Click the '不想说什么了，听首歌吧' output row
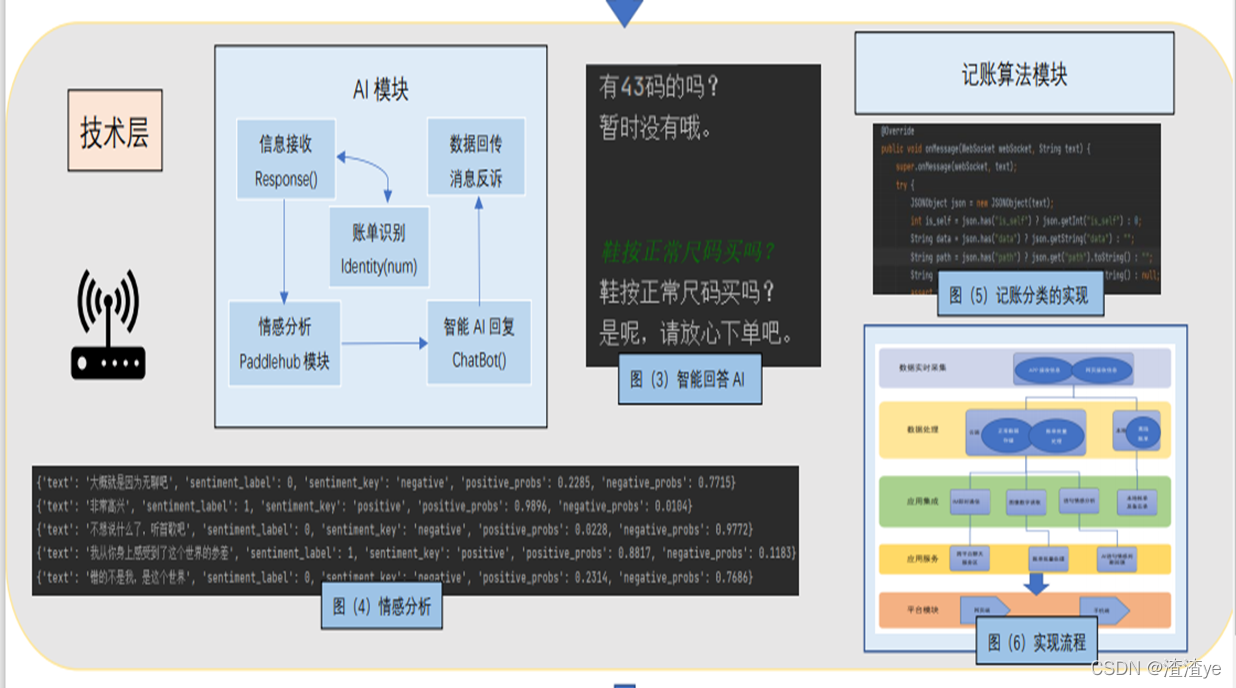 click(394, 529)
